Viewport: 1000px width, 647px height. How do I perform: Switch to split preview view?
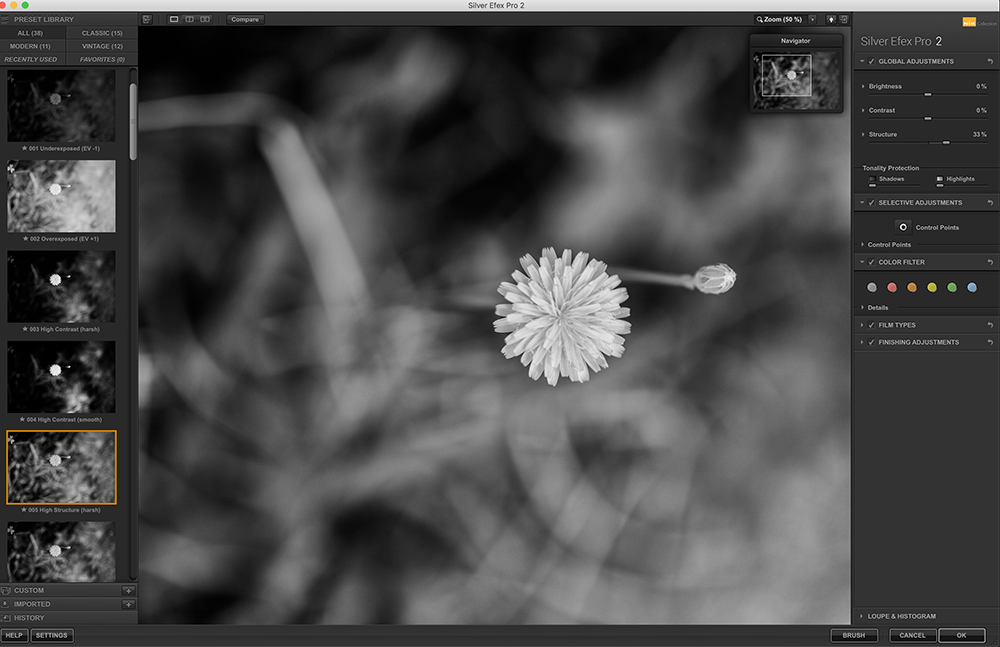coord(189,19)
